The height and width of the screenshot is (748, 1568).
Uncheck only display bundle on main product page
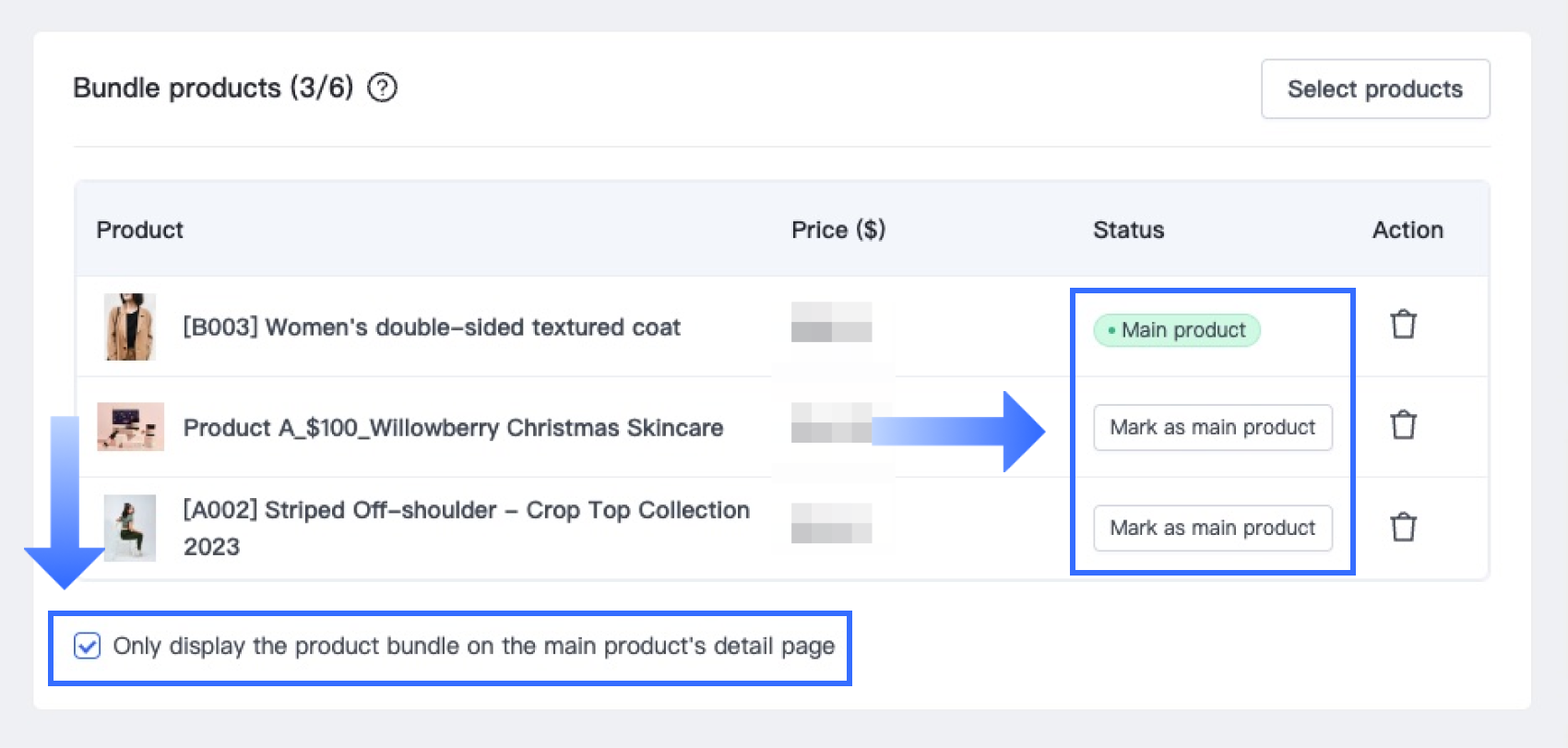(x=88, y=646)
